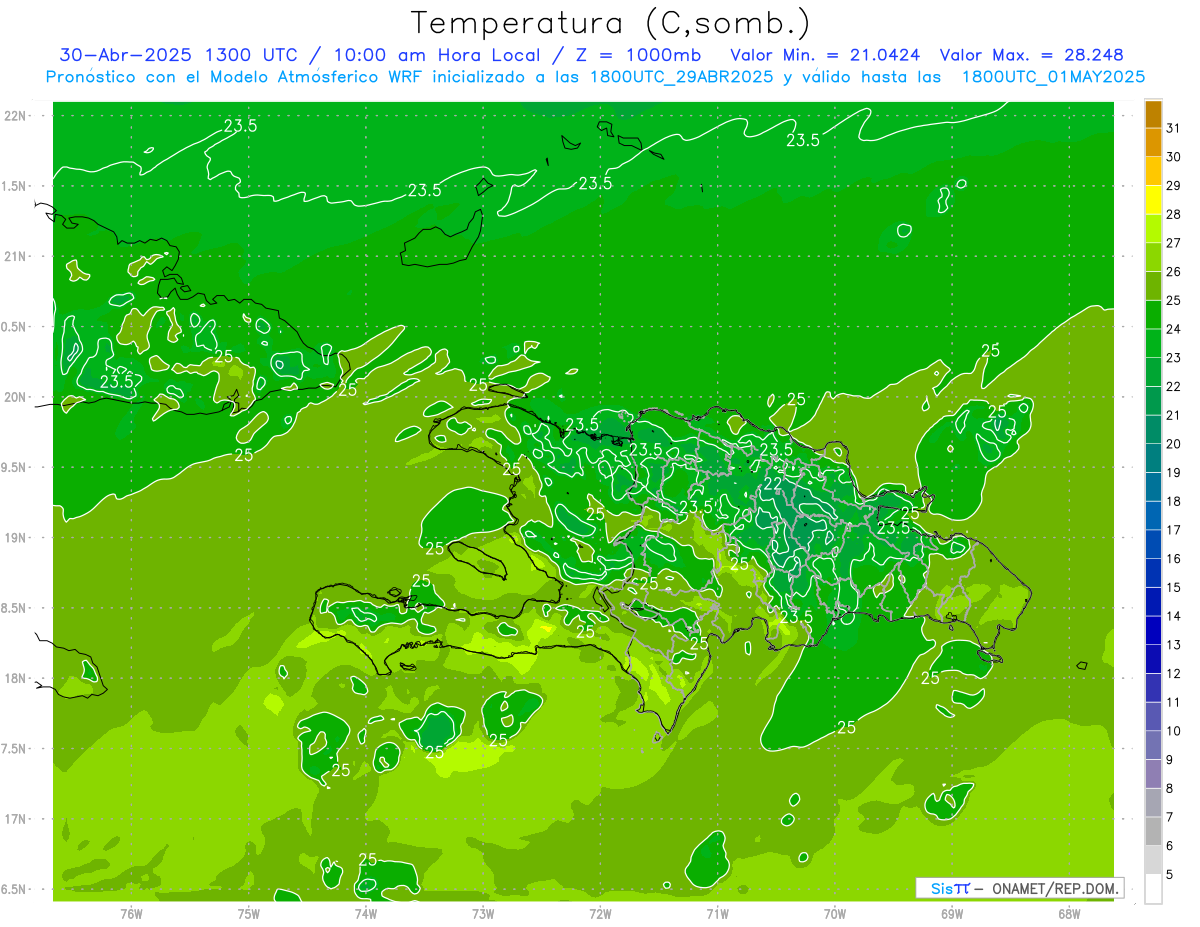
Task: Pick the green swatch between 23 and 24
Action: pos(1153,344)
